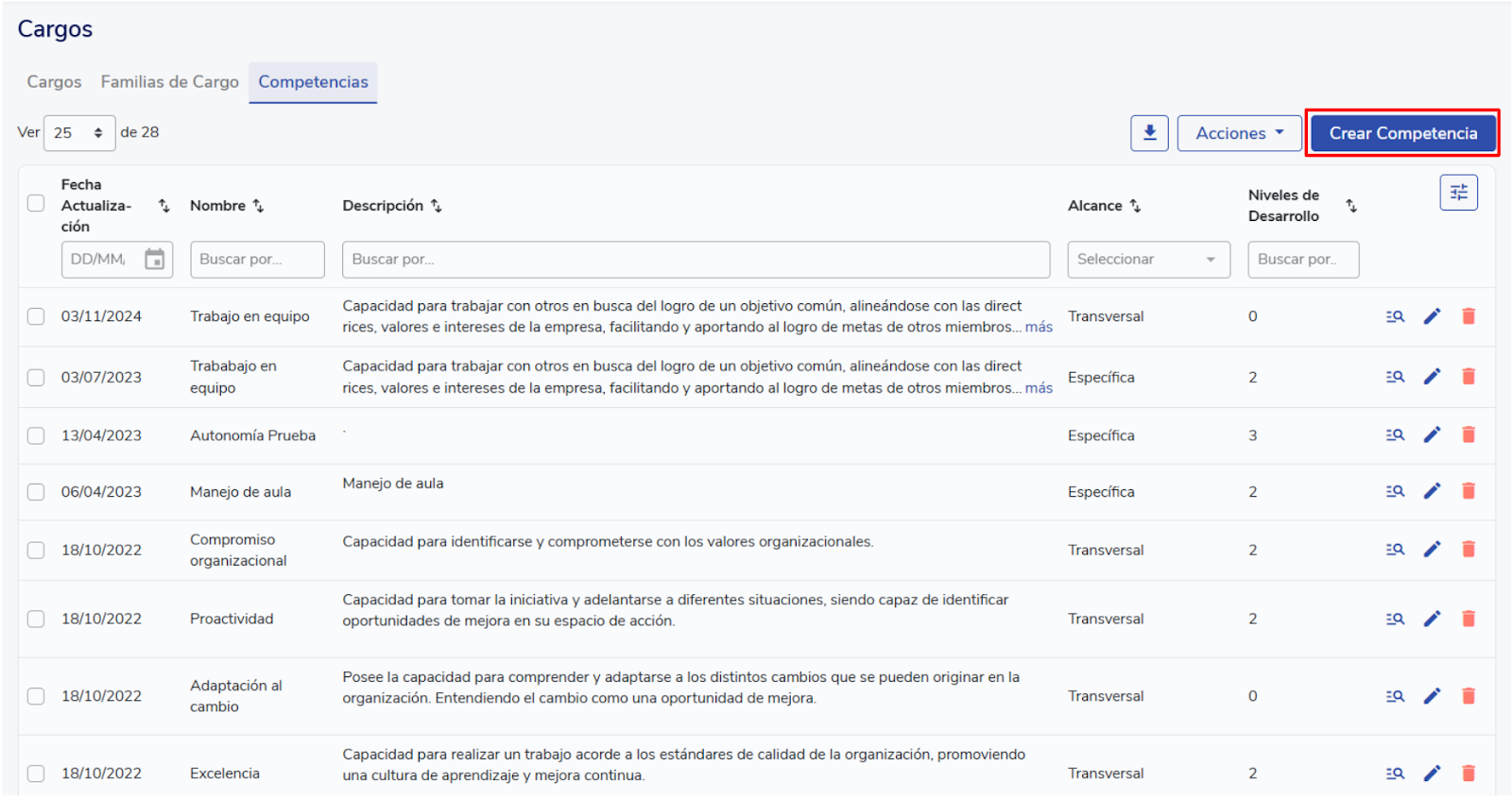Image resolution: width=1512 pixels, height=799 pixels.
Task: Click the date 13/04/2023
Action: point(101,435)
